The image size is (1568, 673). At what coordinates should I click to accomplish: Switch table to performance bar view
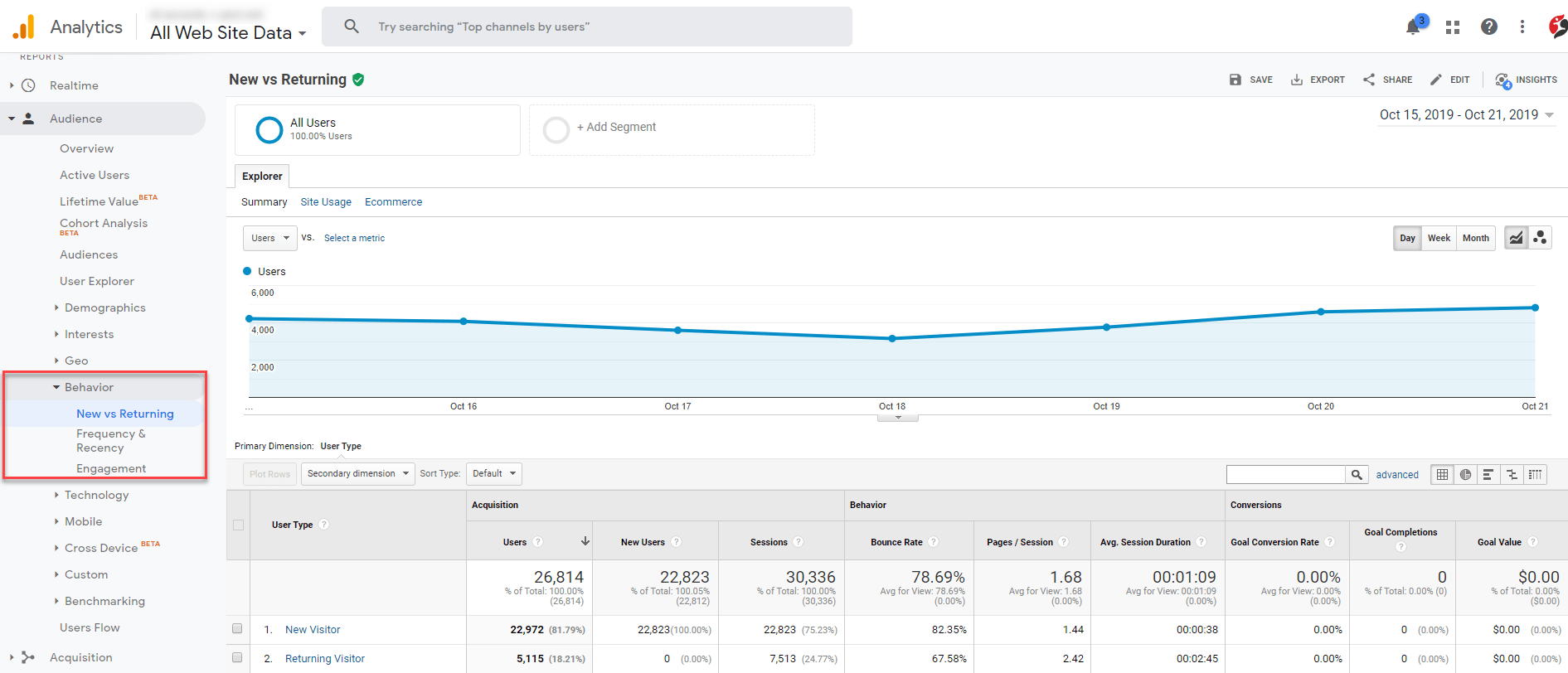click(1488, 474)
